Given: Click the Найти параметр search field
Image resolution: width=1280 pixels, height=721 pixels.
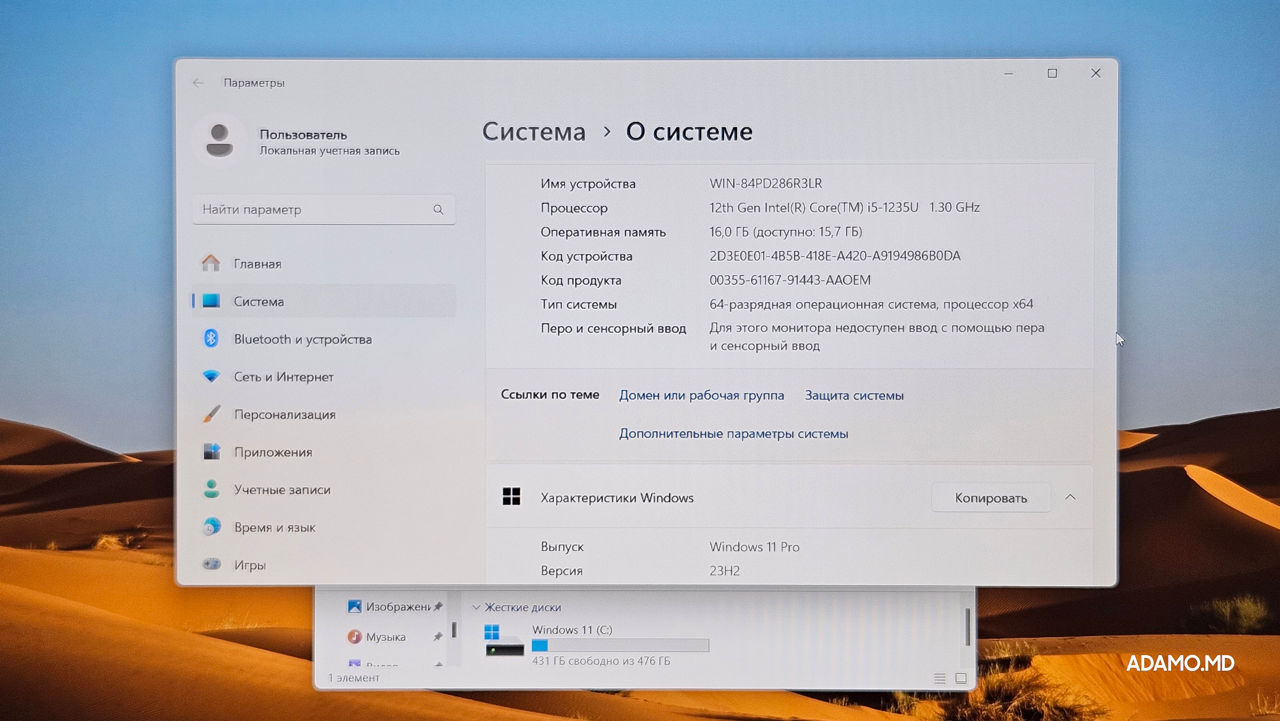Looking at the screenshot, I should [324, 210].
